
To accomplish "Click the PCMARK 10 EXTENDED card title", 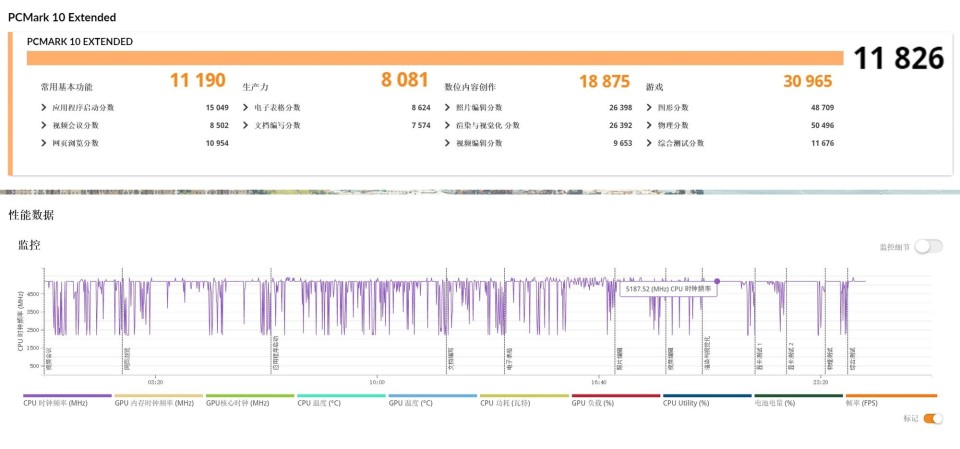I will pyautogui.click(x=80, y=42).
